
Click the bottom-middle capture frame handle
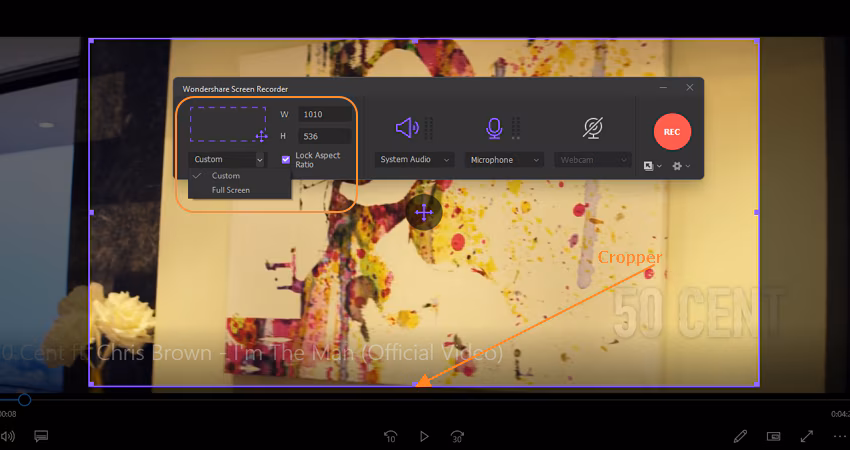415,384
